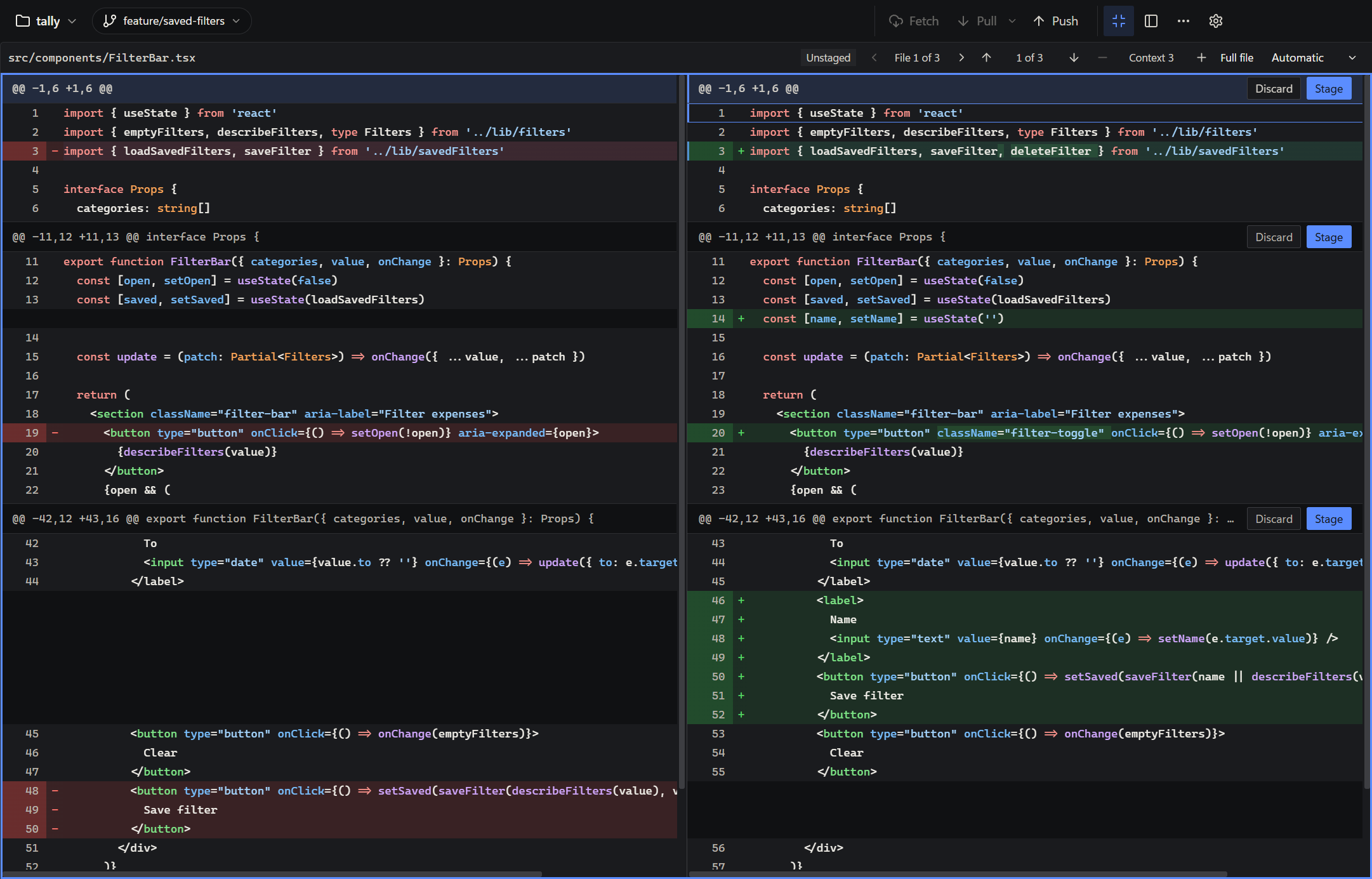1372x879 pixels.
Task: Click removed line 3 import loadSavedFilters
Action: [340, 151]
